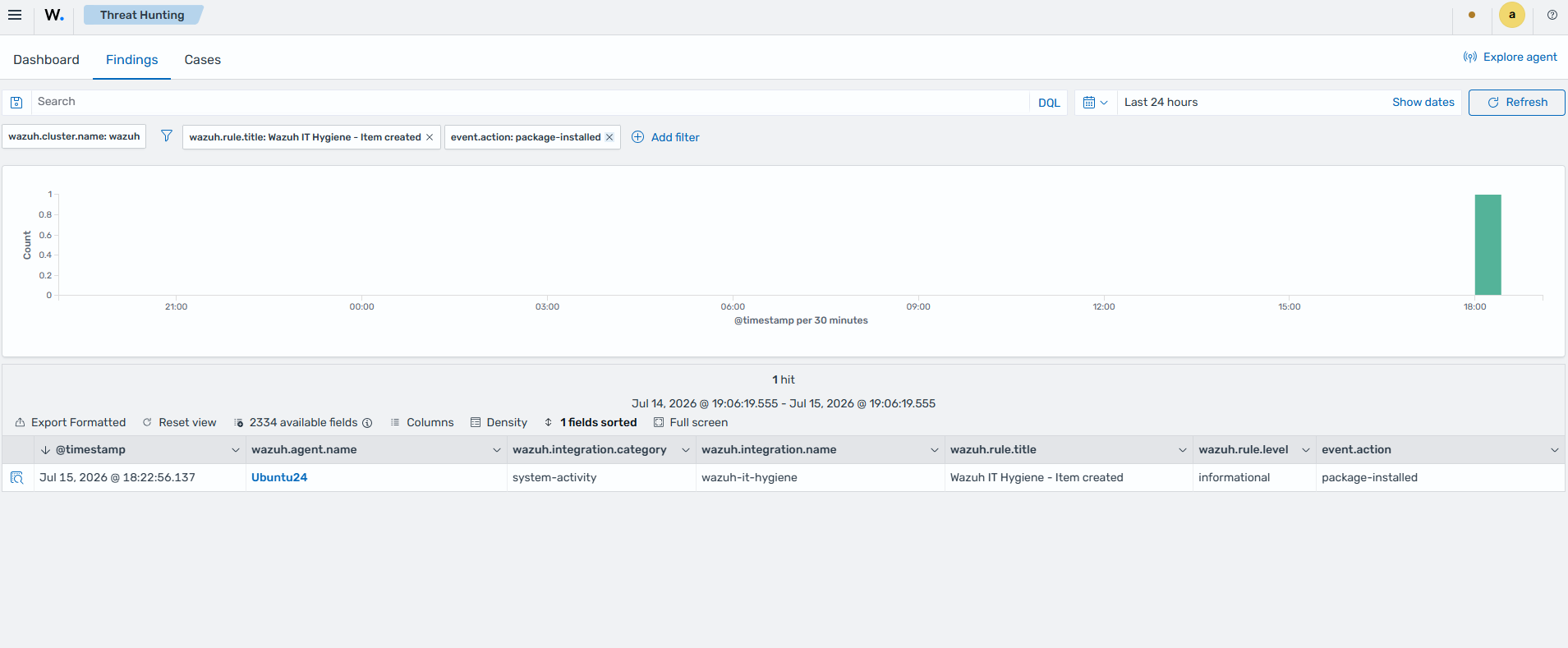The height and width of the screenshot is (648, 1568).
Task: Open event.action column options chevron
Action: [1555, 450]
